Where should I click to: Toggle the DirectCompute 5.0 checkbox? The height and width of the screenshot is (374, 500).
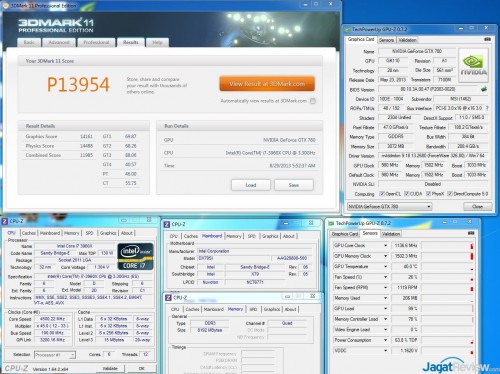(x=450, y=194)
